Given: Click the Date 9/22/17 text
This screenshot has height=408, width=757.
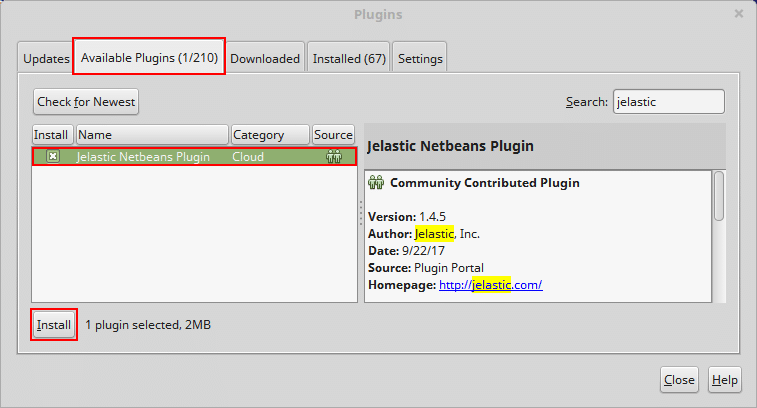Looking at the screenshot, I should point(407,251).
